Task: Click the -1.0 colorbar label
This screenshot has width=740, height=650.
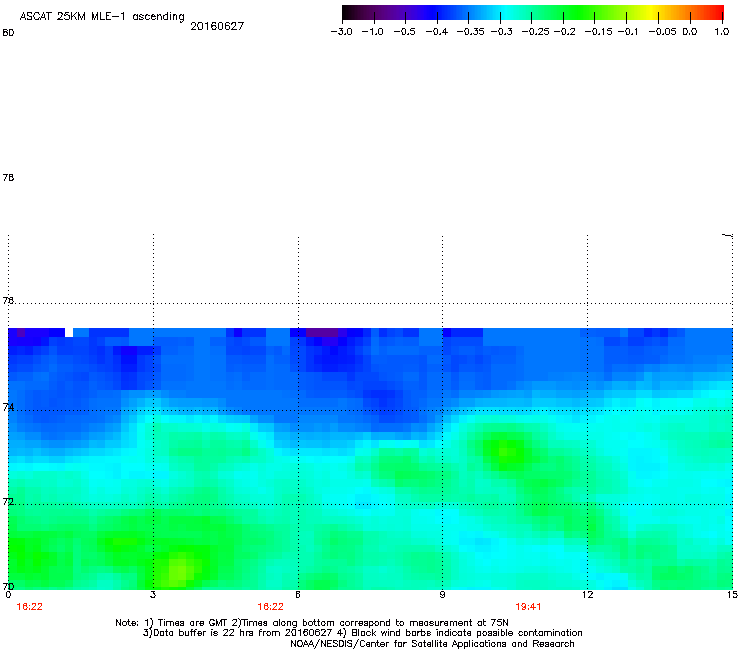Action: [372, 32]
